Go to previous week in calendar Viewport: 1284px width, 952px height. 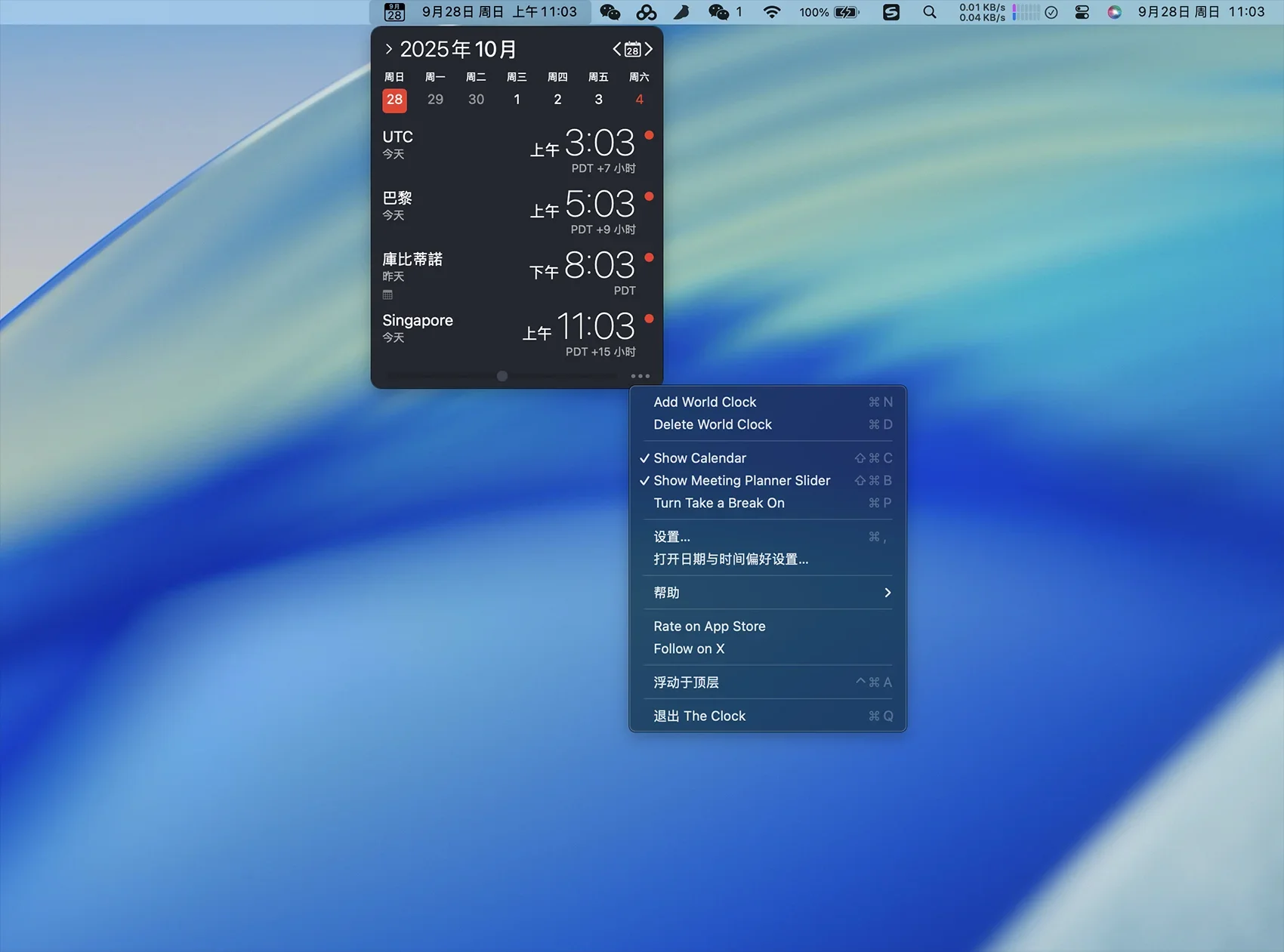(x=617, y=49)
